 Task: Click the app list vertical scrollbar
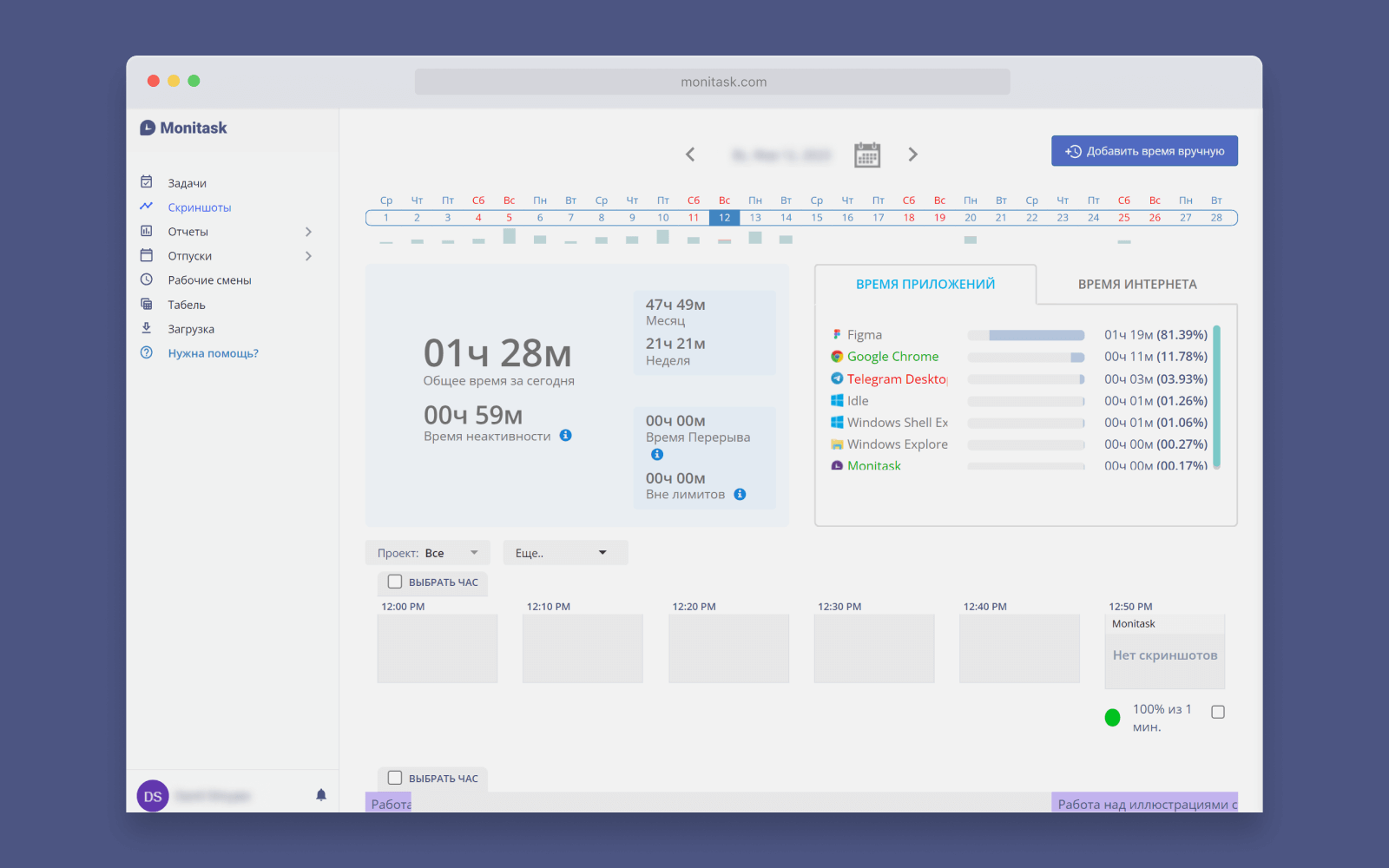(1216, 397)
